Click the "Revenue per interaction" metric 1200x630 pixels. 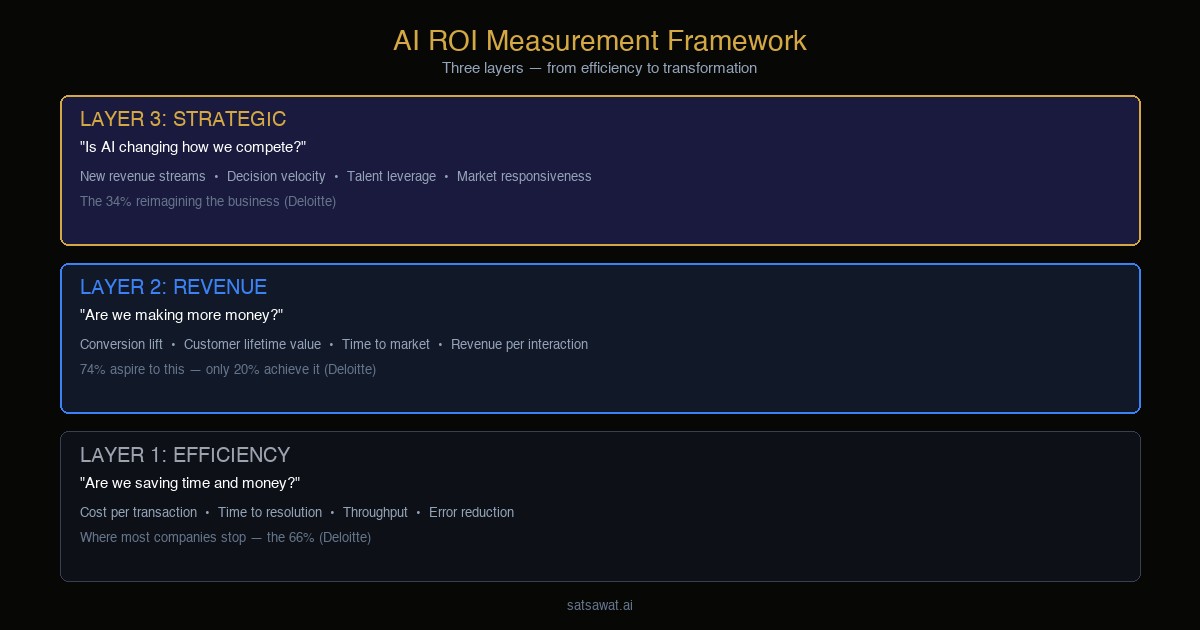[x=519, y=344]
